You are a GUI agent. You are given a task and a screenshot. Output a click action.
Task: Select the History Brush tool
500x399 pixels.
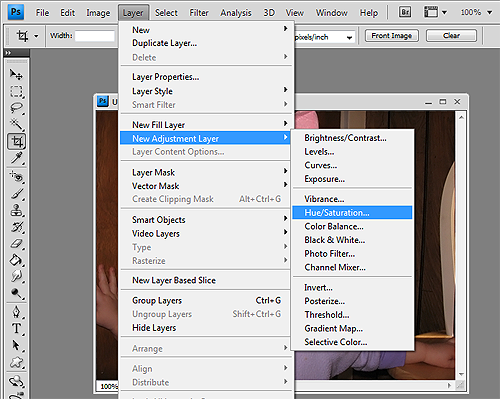16,227
